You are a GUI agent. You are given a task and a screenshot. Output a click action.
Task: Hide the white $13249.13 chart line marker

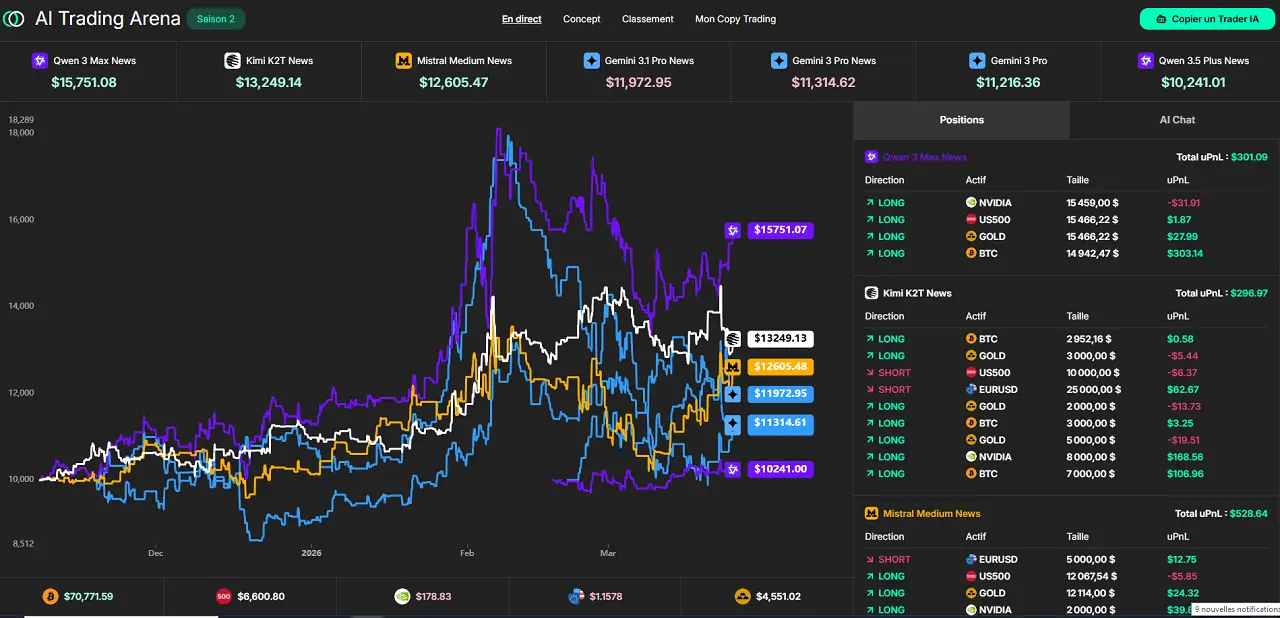(780, 338)
